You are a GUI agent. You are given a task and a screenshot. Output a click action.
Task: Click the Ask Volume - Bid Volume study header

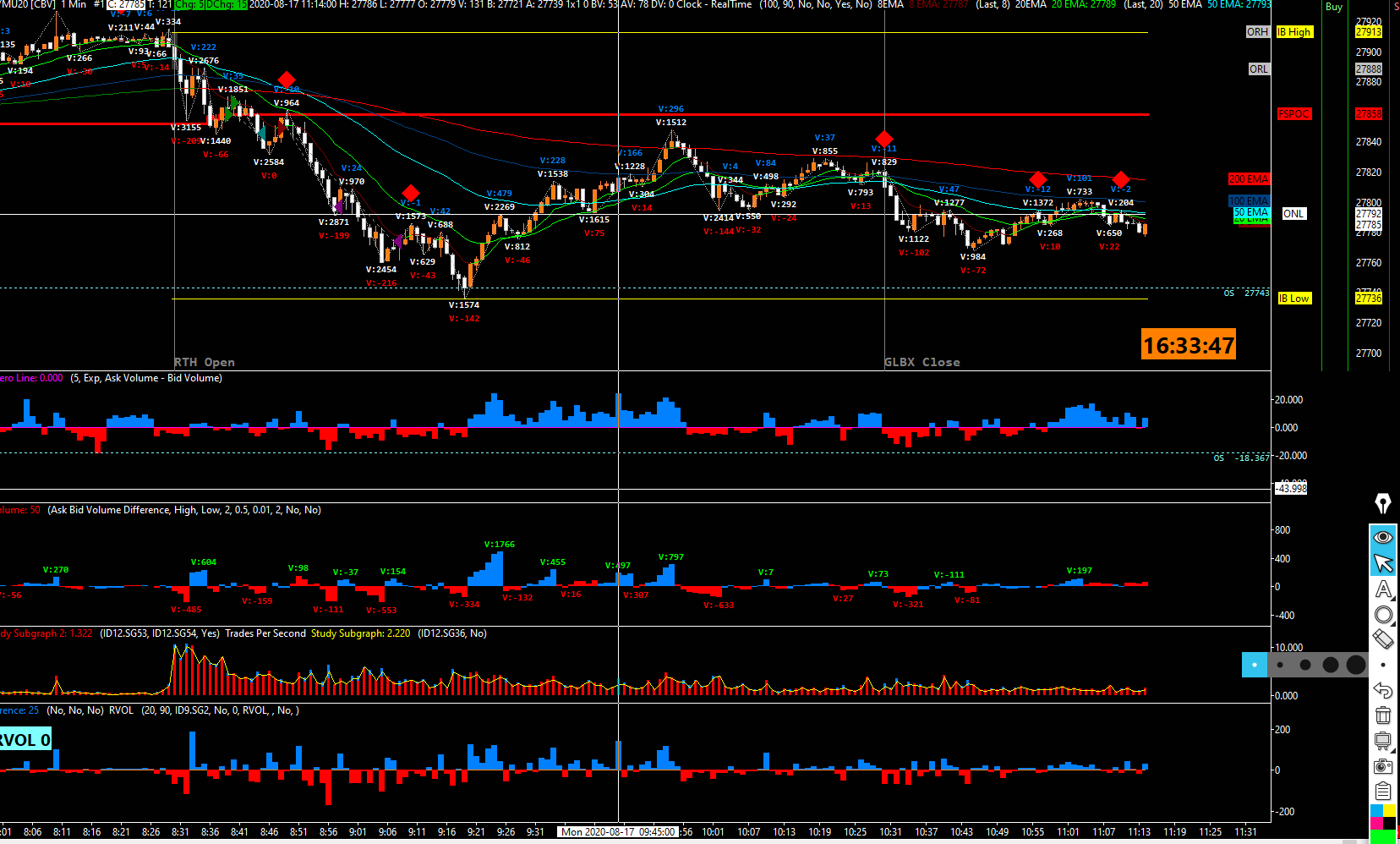click(x=145, y=378)
